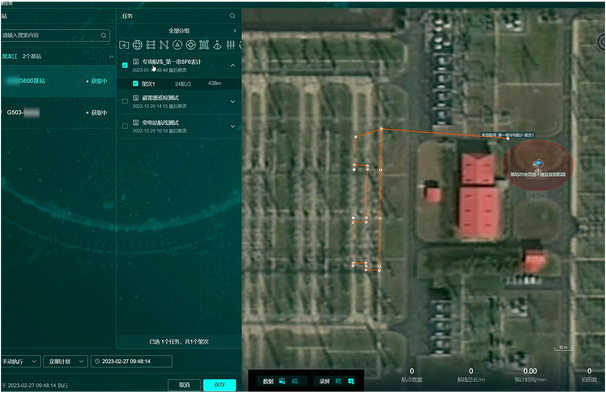The image size is (606, 393).
Task: Expand the third task dated 2022-12-20 10:18
Action: click(x=233, y=126)
